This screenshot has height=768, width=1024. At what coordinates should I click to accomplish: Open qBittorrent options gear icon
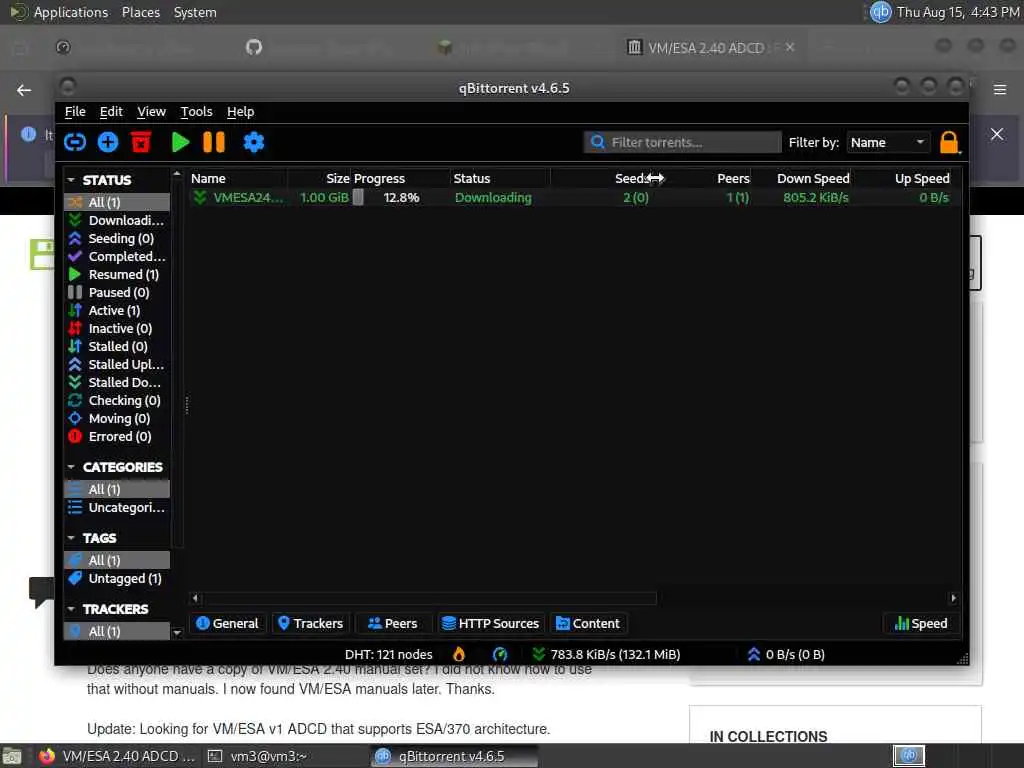[x=253, y=142]
